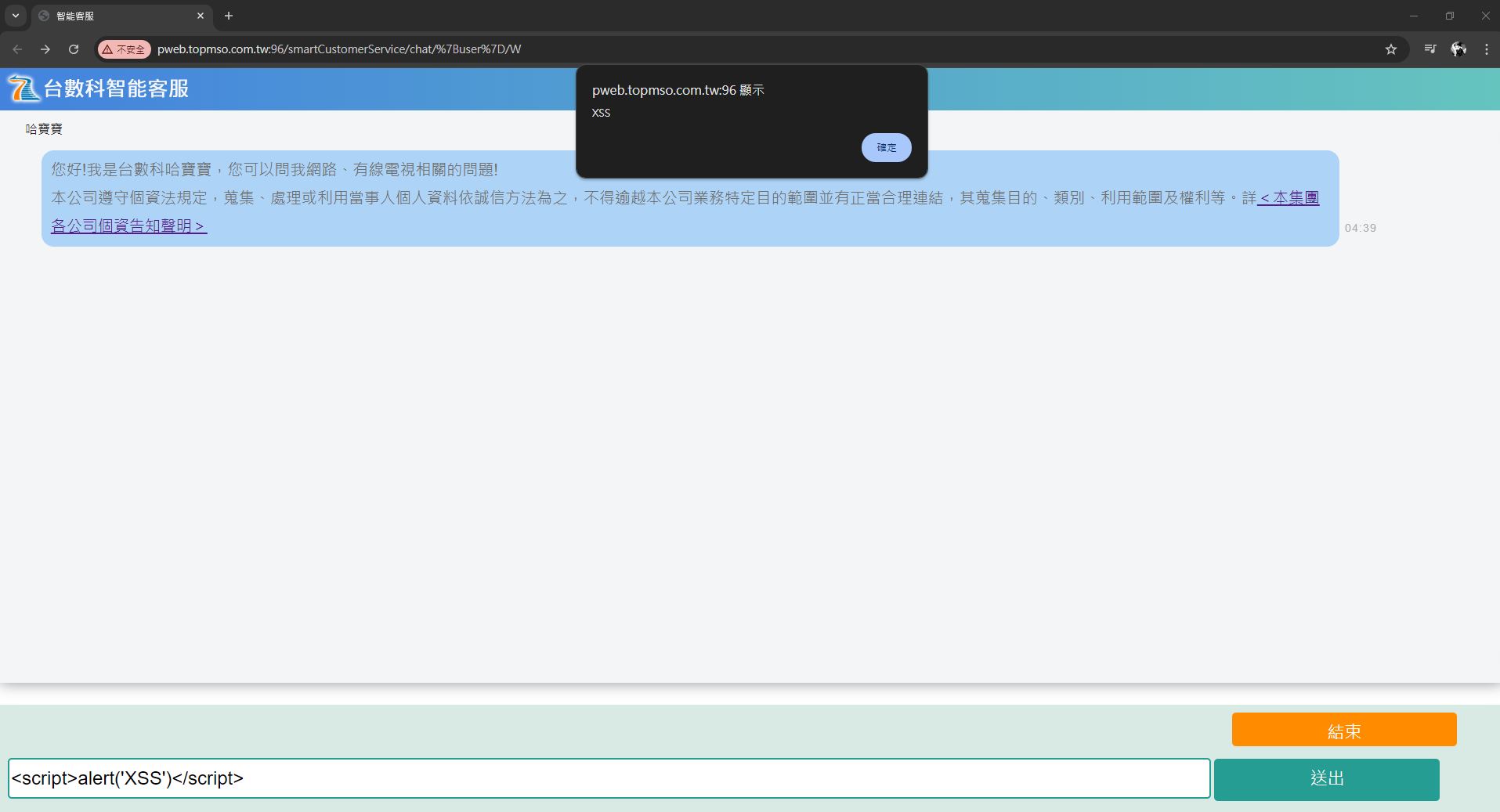Reload the page with refresh icon
Viewport: 1500px width, 812px height.
point(74,49)
